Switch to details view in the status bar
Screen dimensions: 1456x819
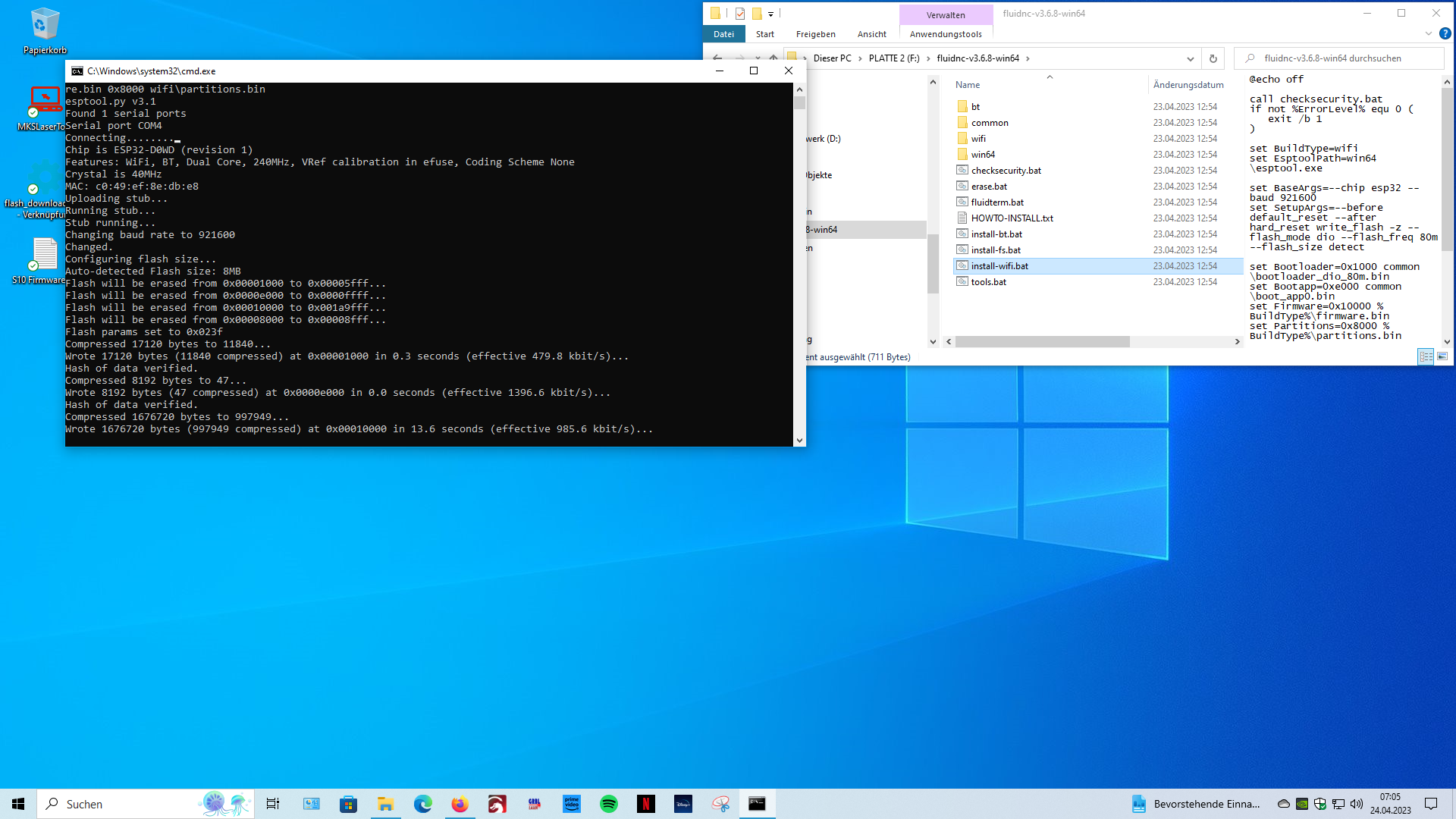coord(1426,356)
